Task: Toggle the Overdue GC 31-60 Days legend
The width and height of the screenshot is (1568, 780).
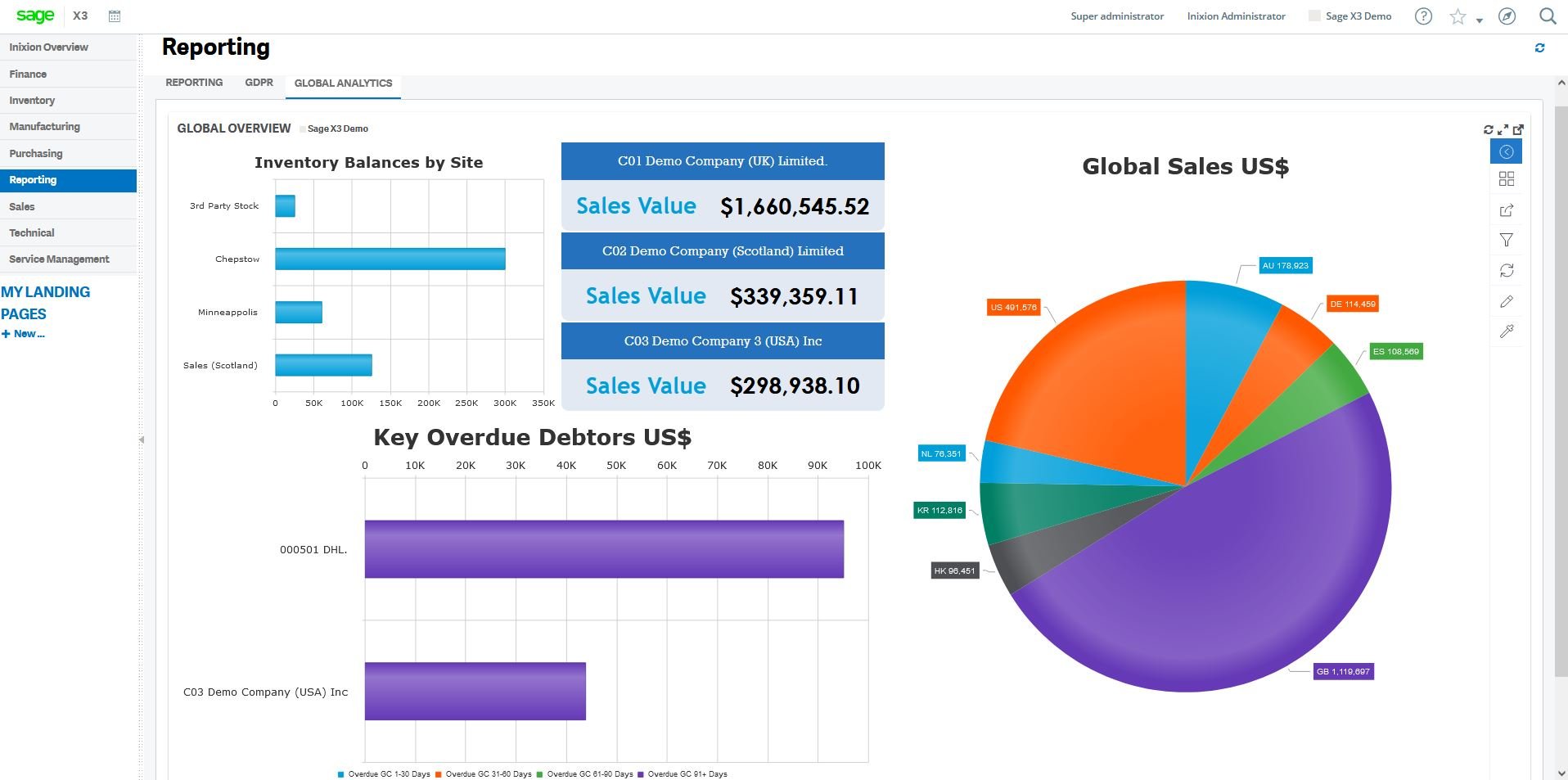Action: (x=484, y=774)
